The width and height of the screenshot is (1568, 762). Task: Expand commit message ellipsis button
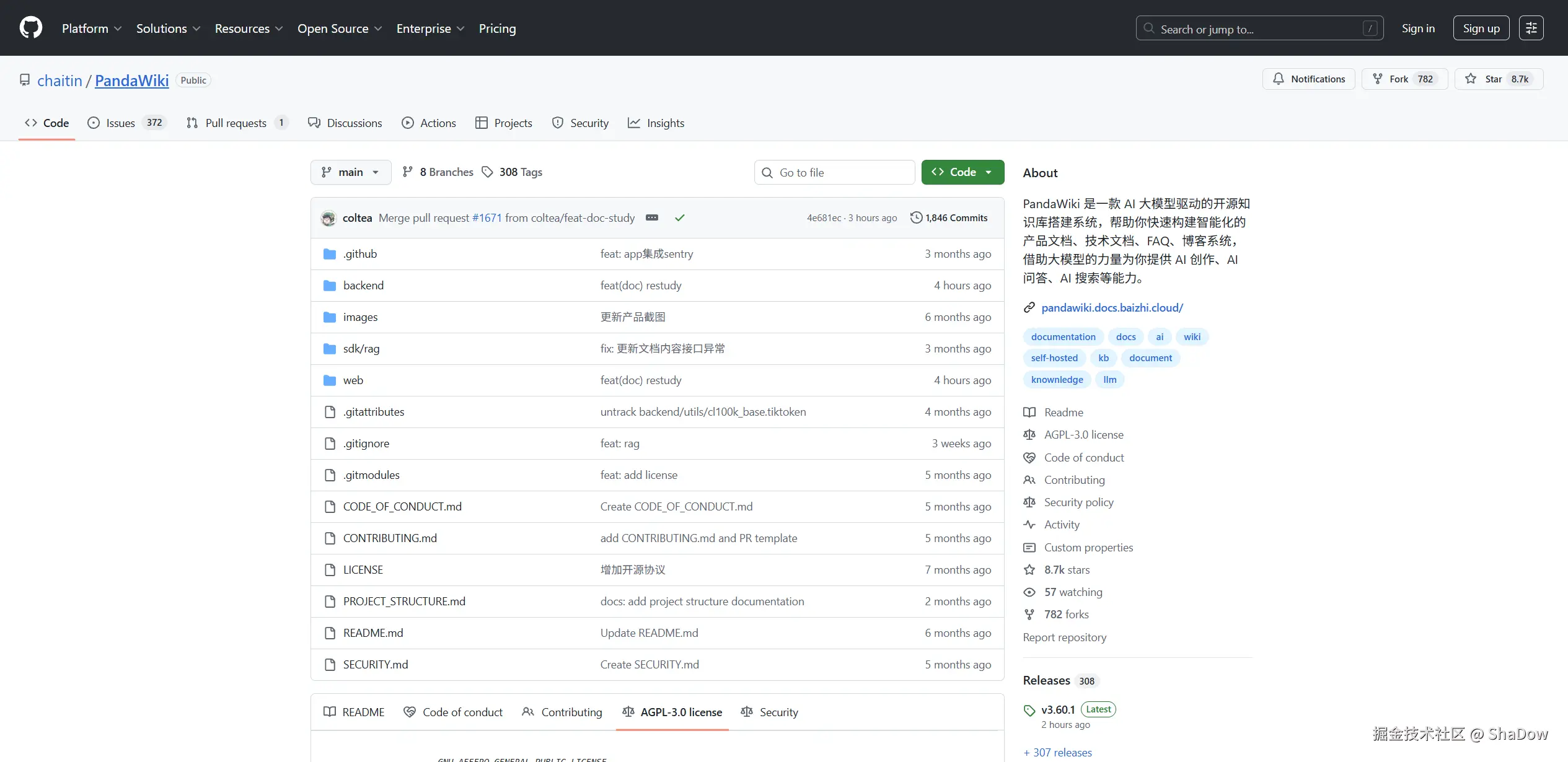tap(652, 217)
